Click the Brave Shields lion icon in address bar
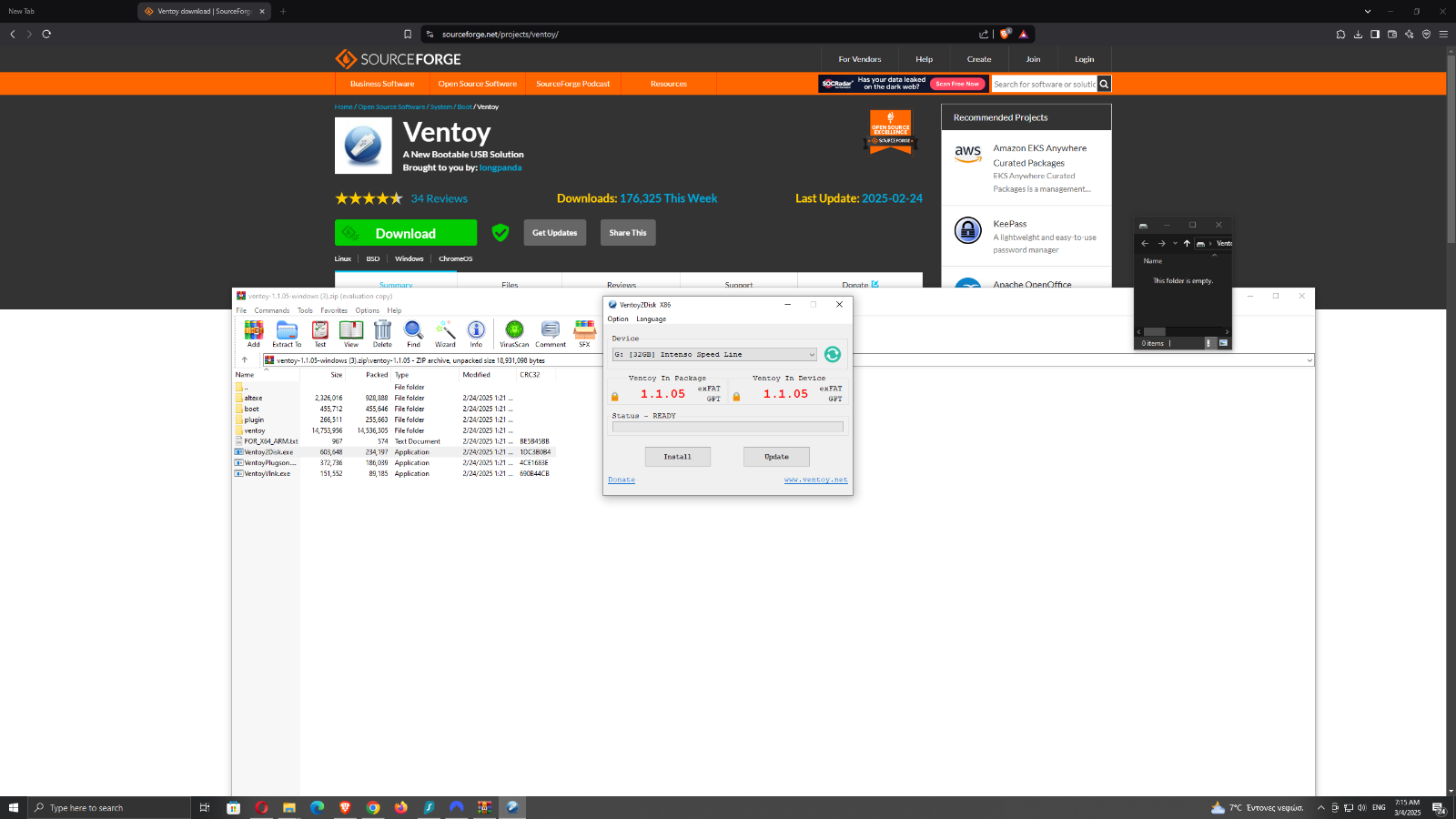The image size is (1456, 819). (1005, 34)
